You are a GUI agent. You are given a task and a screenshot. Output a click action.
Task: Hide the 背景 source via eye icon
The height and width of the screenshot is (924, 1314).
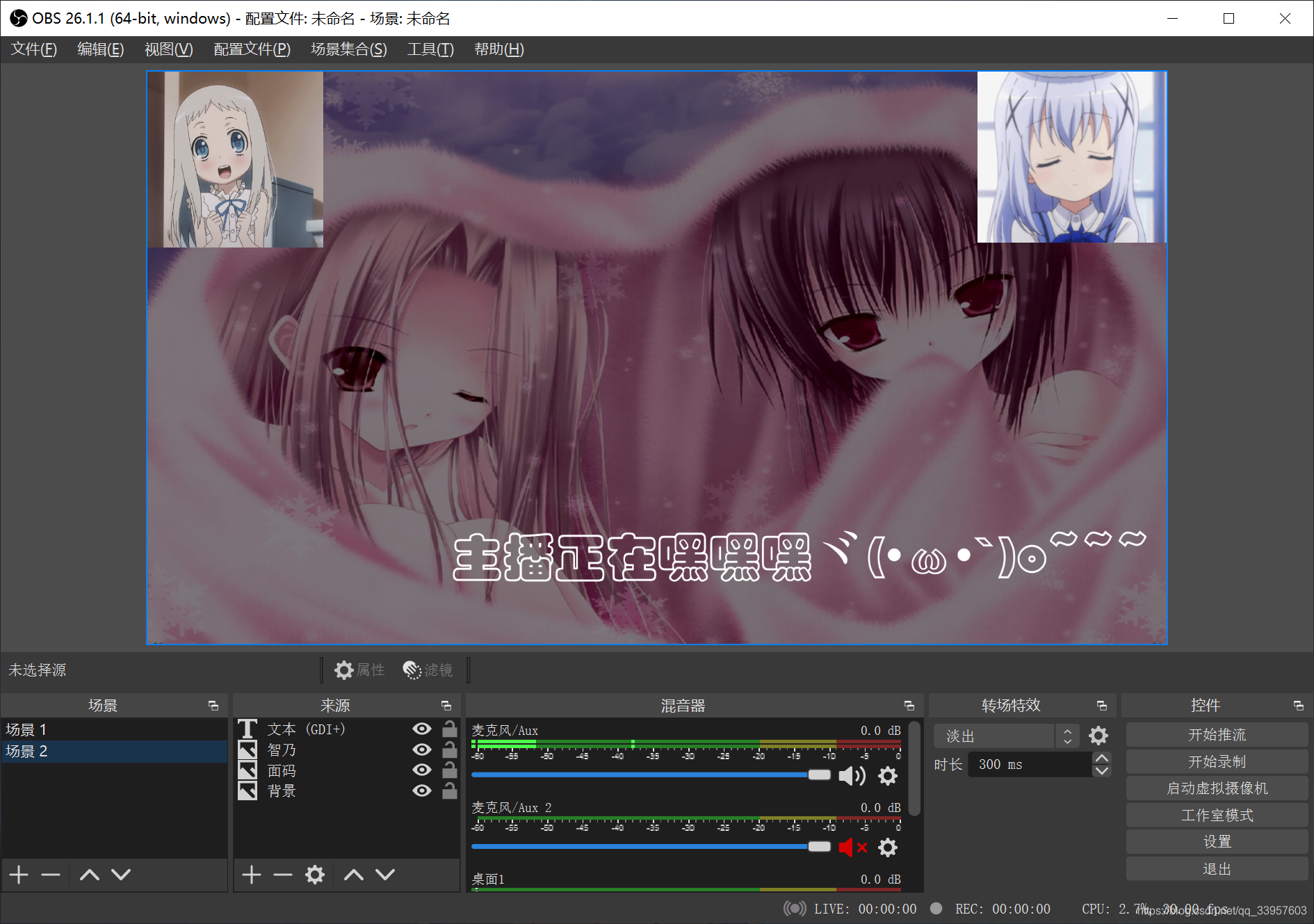422,791
